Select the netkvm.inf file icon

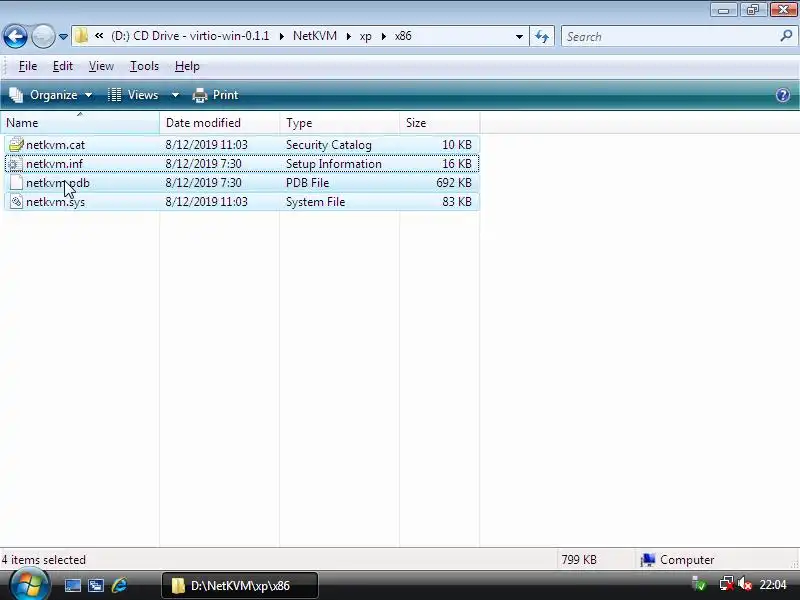(x=15, y=164)
